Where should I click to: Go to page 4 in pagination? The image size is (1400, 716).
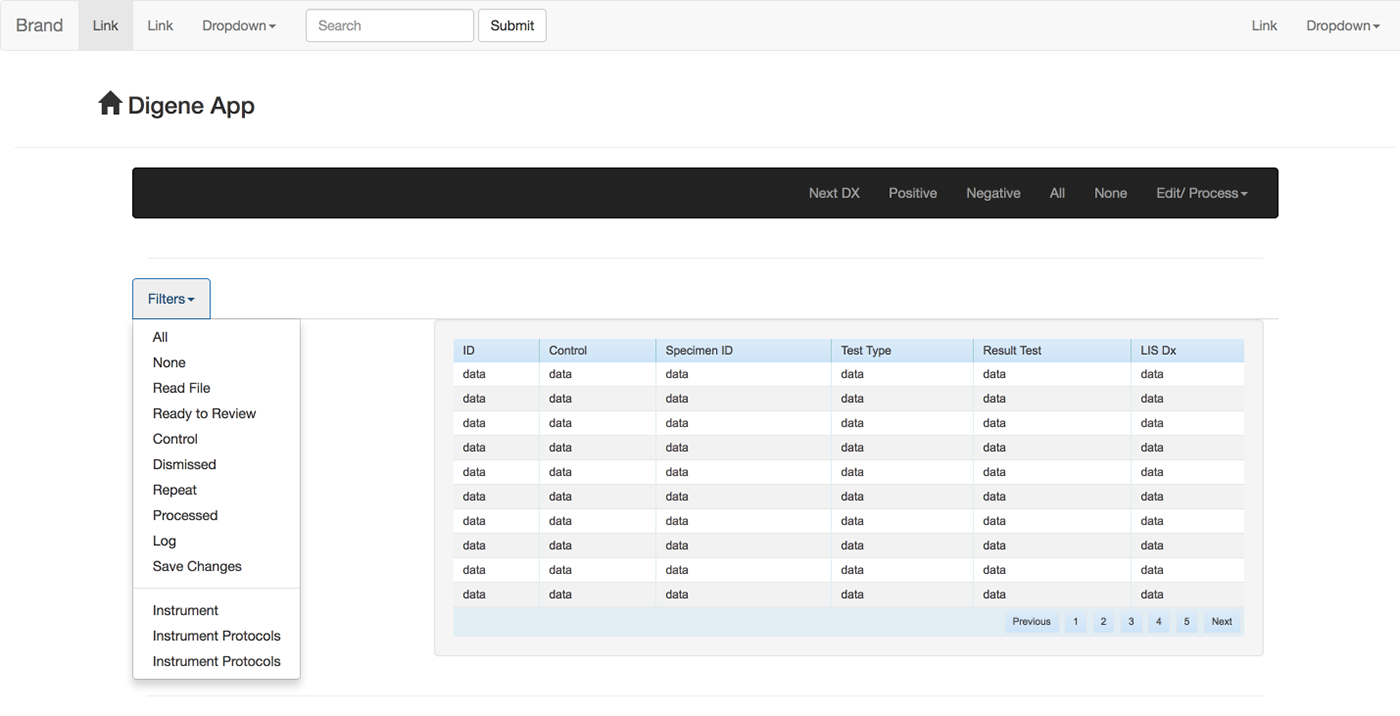coord(1159,622)
